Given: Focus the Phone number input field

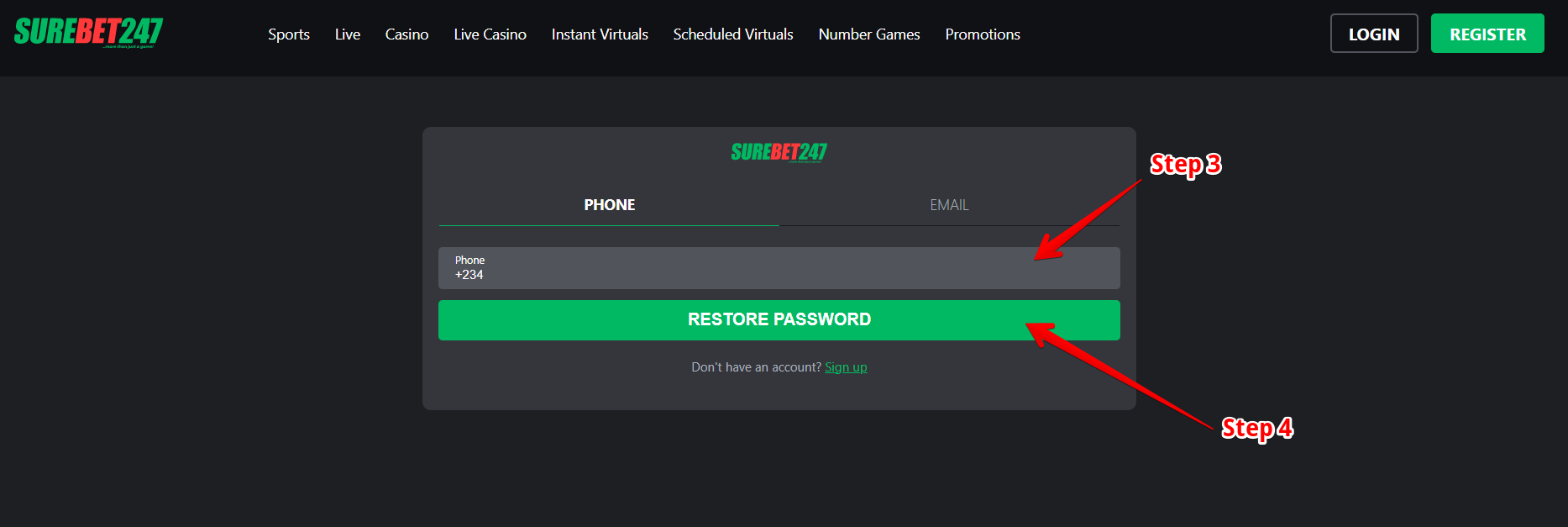Looking at the screenshot, I should (x=779, y=268).
